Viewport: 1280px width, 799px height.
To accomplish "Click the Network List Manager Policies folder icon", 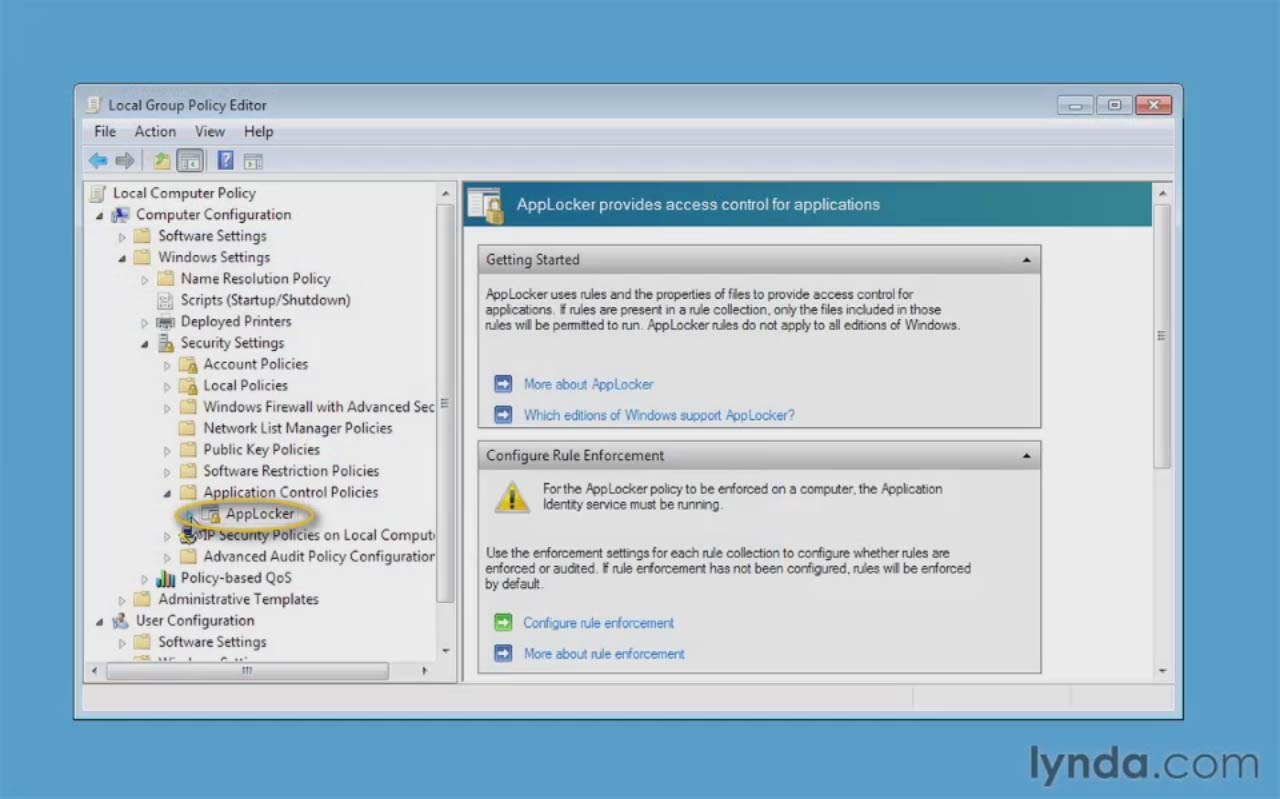I will click(x=188, y=428).
